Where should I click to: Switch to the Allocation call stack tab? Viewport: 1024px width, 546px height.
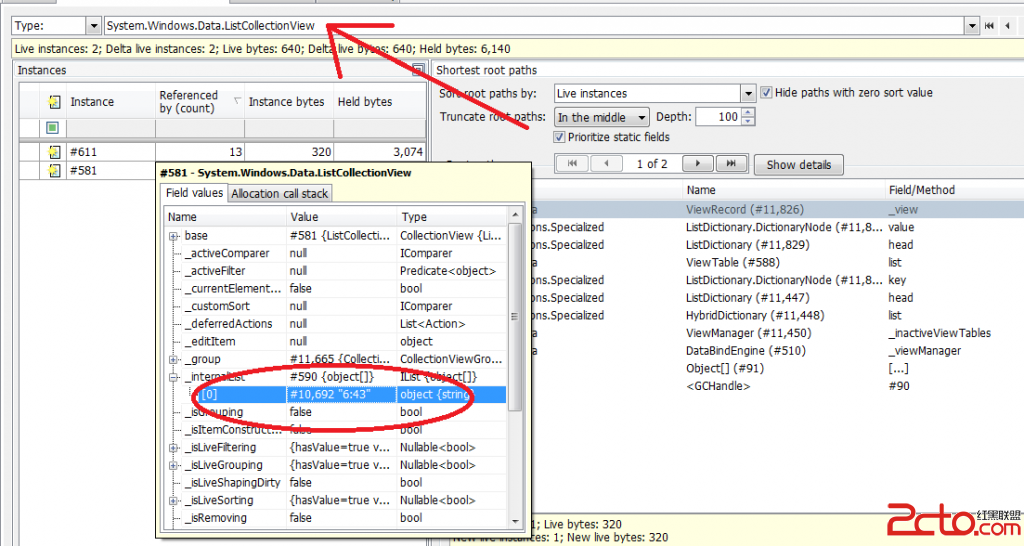(x=279, y=194)
